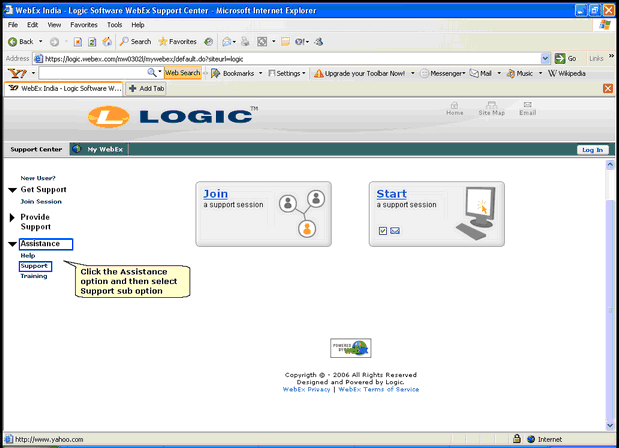
Task: Click the Yahoo Y! logo icon
Action: click(17, 73)
